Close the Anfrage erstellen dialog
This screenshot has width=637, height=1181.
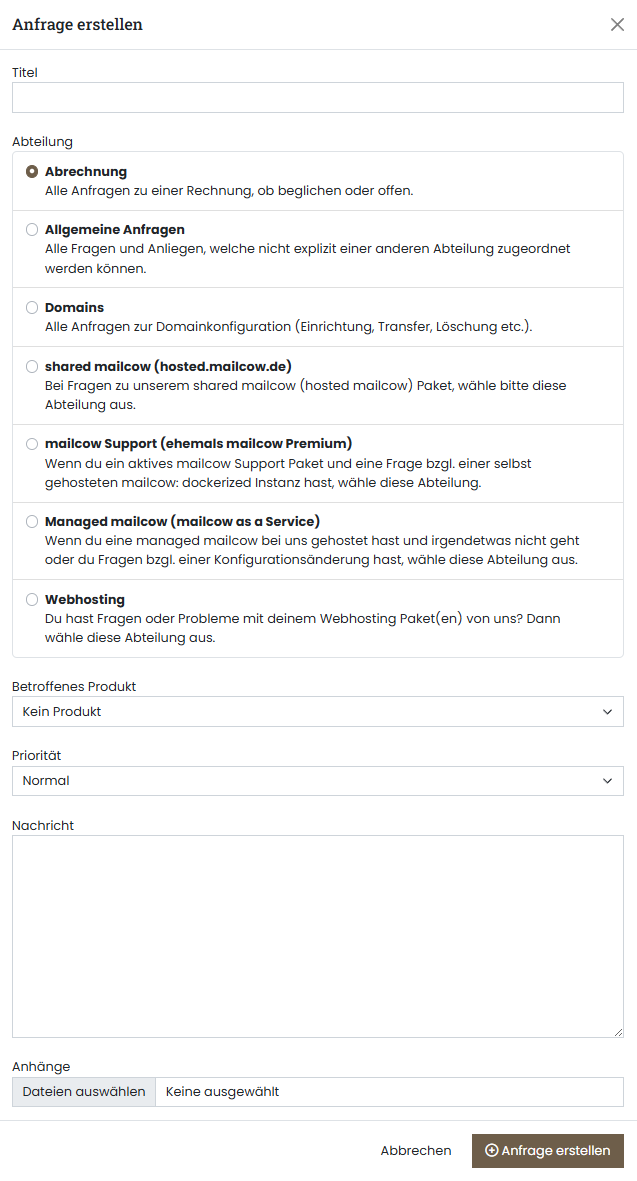[x=617, y=25]
